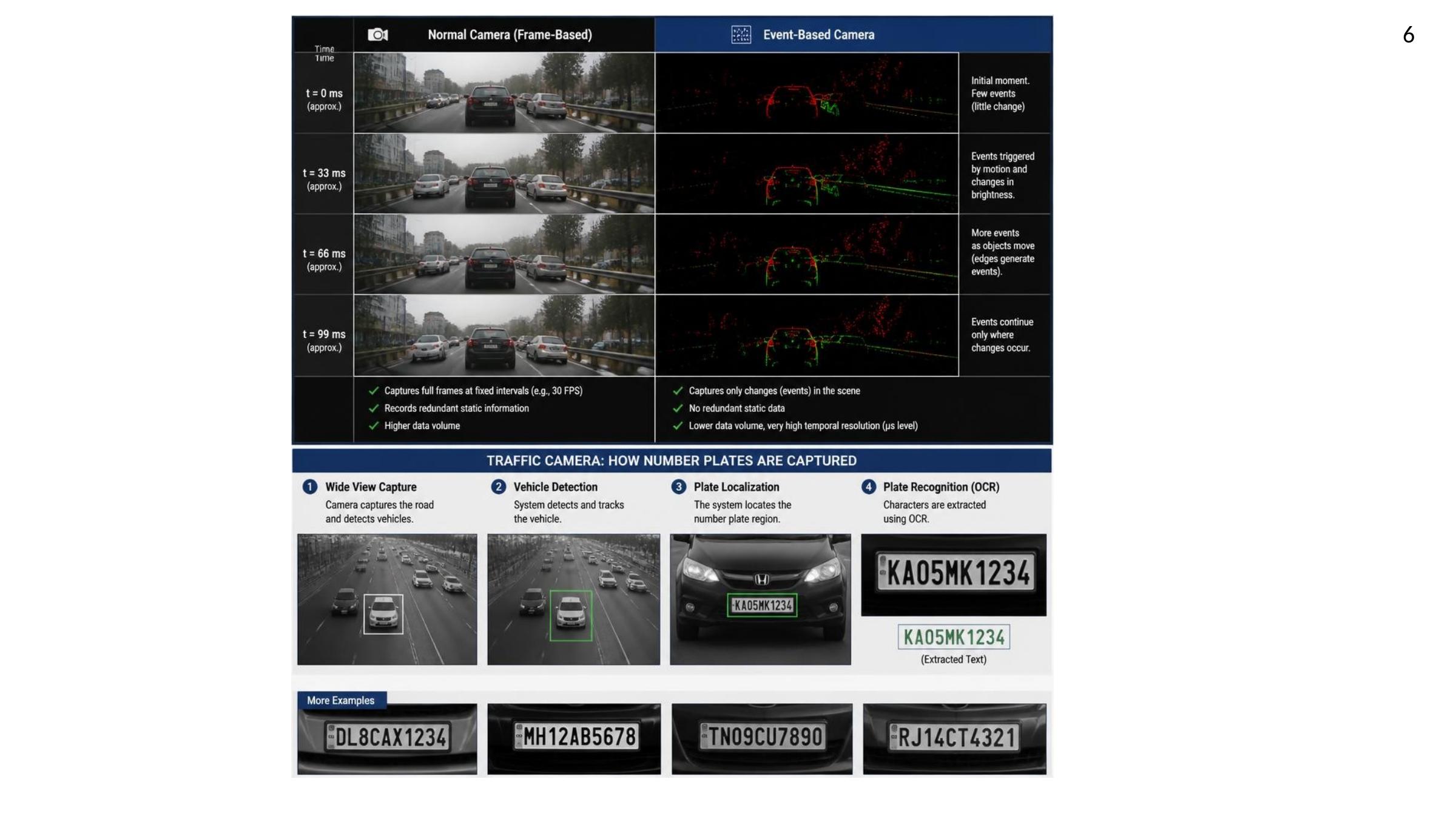Click the event sensor icon beside Event-Based Camera
The image size is (1456, 819).
(741, 35)
